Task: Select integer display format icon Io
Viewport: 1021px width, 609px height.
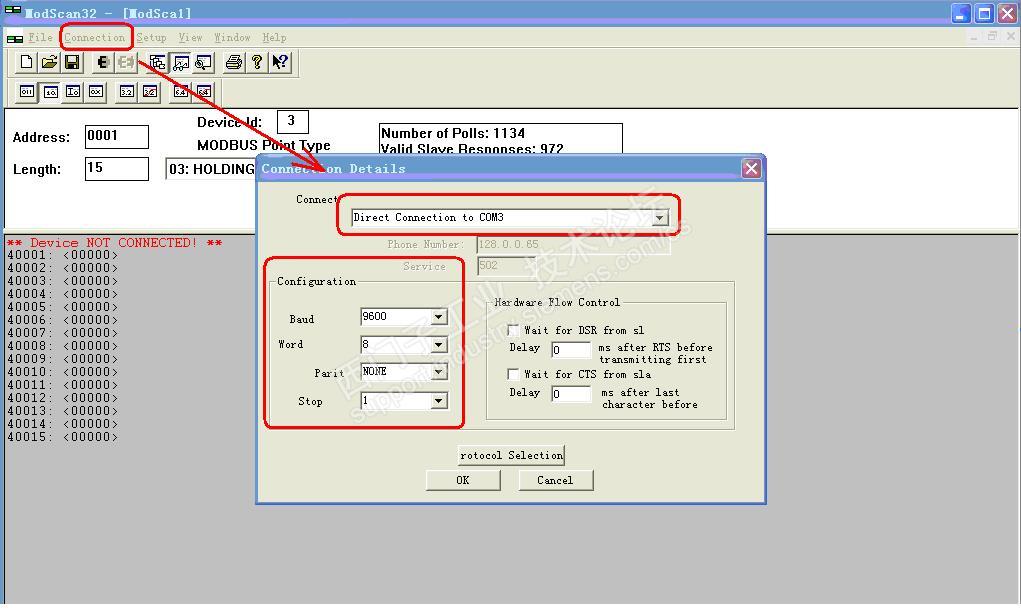Action: click(73, 92)
